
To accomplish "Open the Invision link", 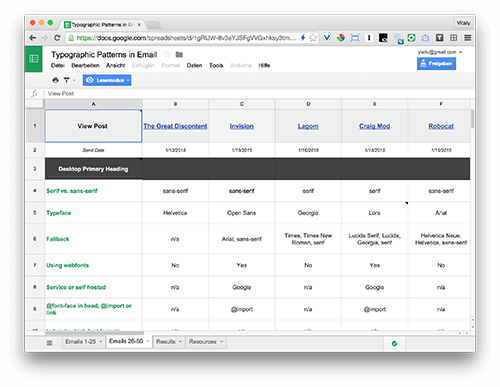I will [x=242, y=126].
